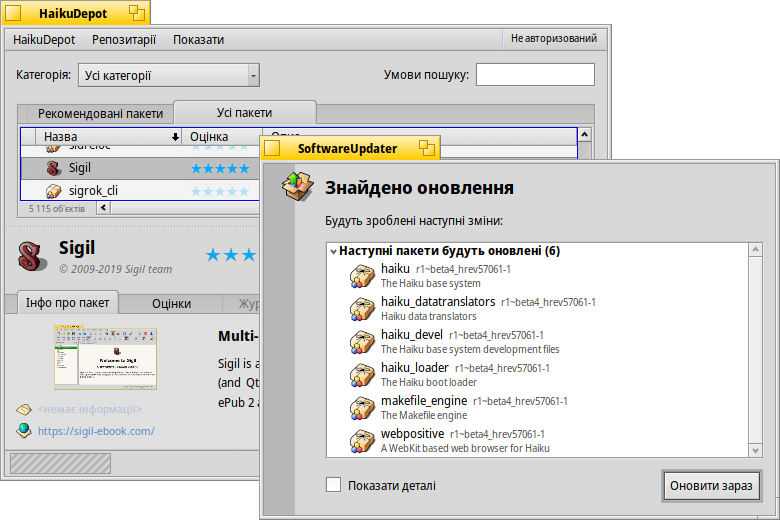Click 'haiku_datatranslators' package name
This screenshot has width=780, height=520.
pos(438,302)
